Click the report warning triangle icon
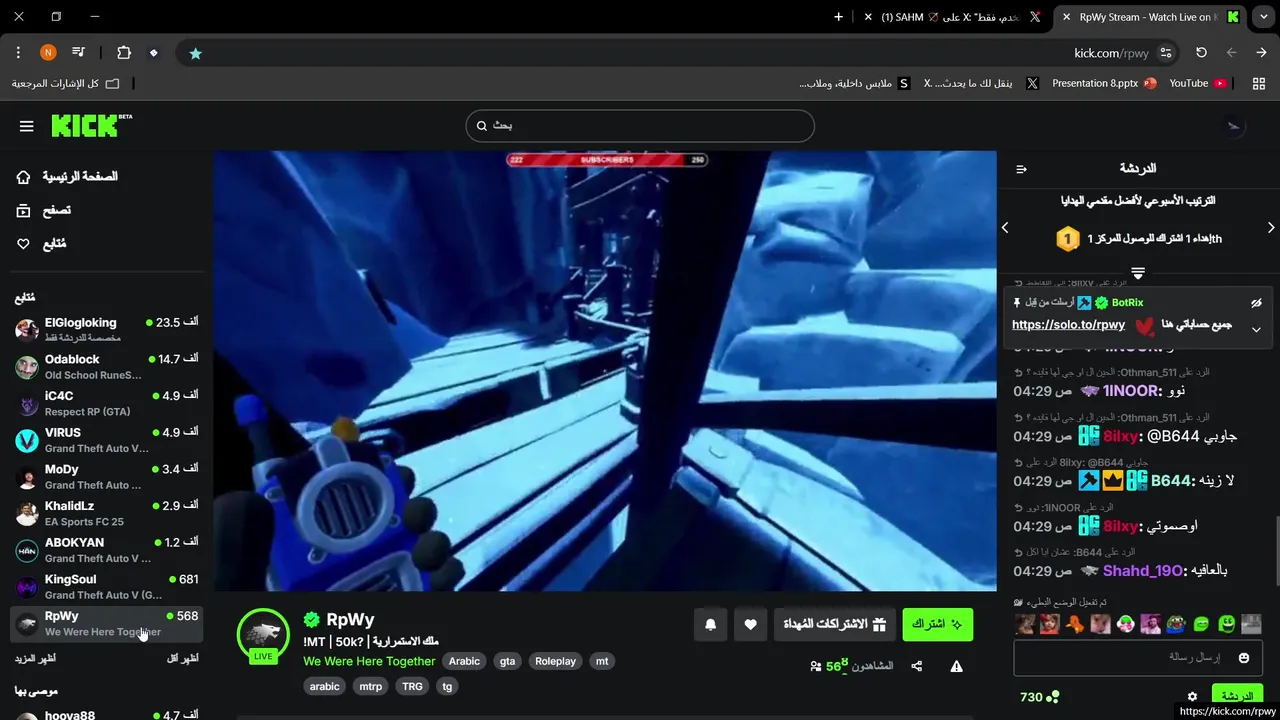Viewport: 1280px width, 720px height. tap(957, 666)
